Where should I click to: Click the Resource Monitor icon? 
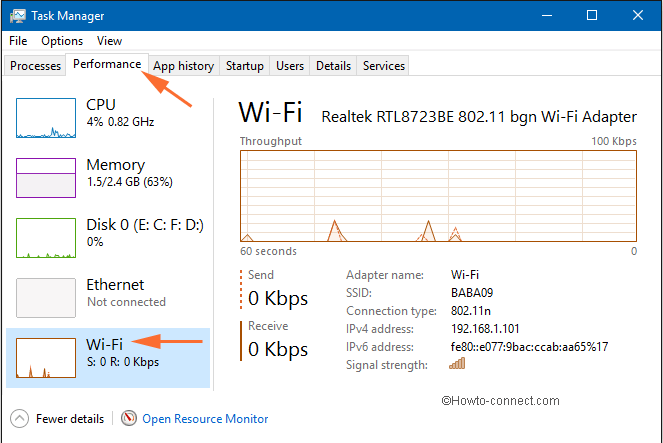129,419
